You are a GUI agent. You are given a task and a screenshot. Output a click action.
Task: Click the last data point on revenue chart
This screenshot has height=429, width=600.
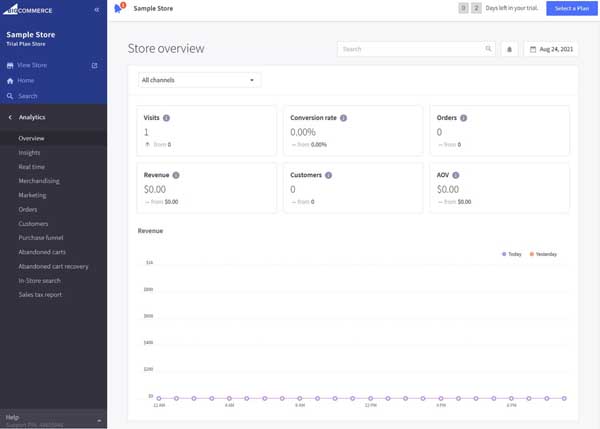[x=564, y=398]
